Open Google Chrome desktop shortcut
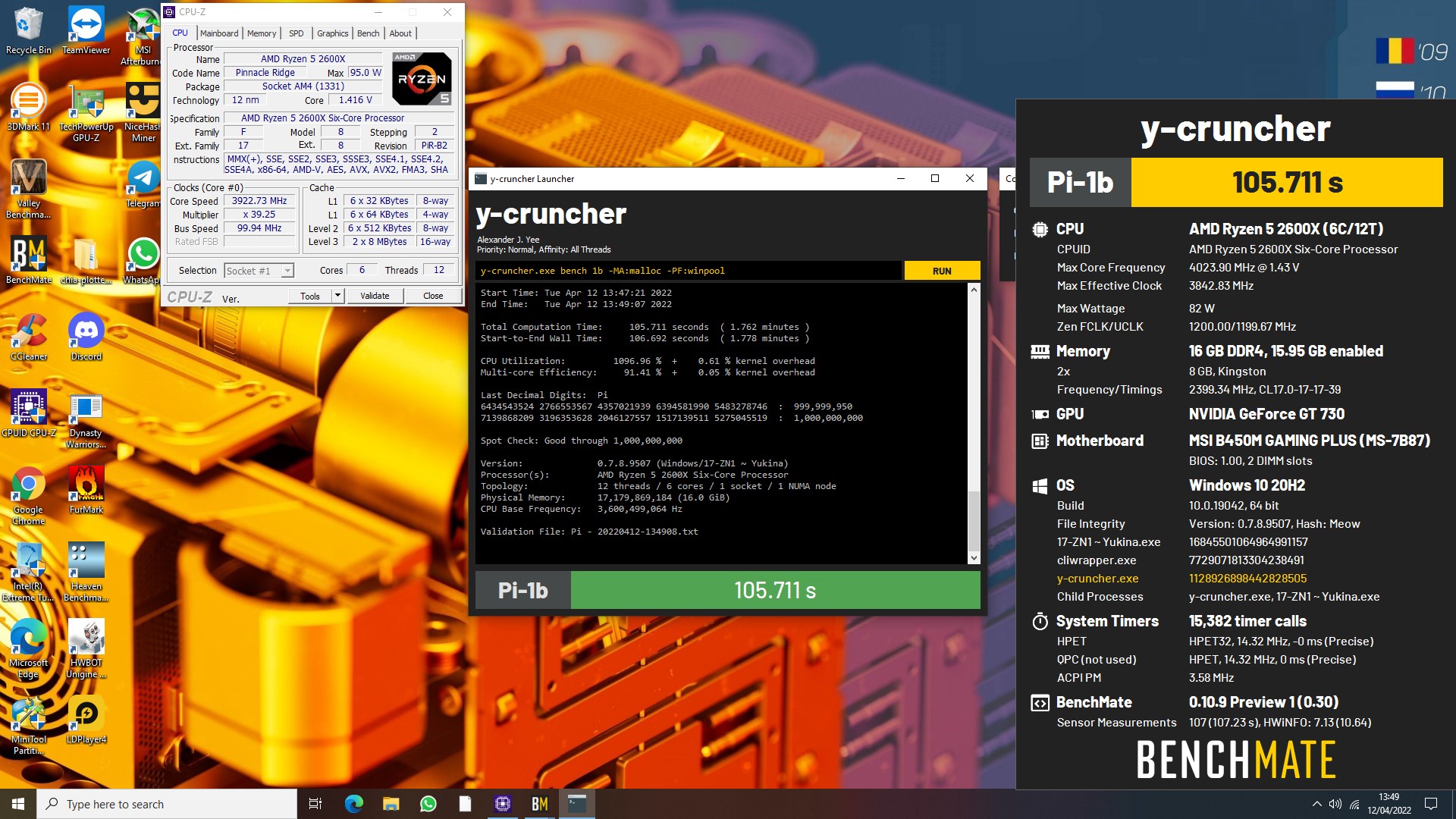This screenshot has height=819, width=1456. pos(29,495)
